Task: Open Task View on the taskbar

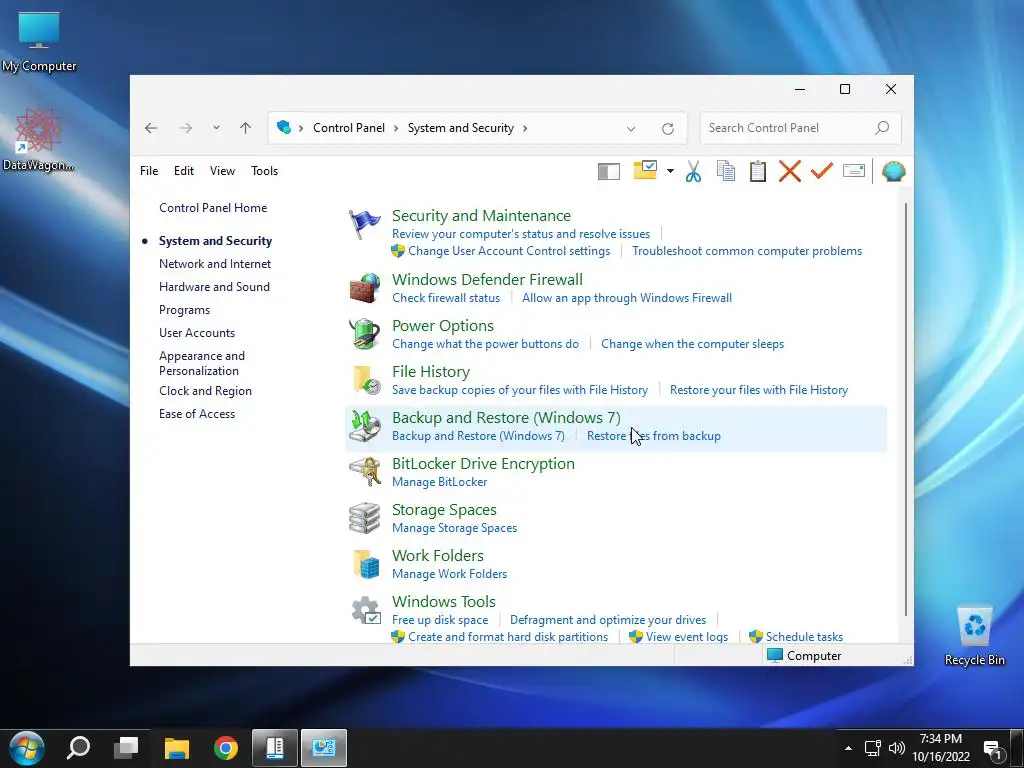Action: pos(127,748)
